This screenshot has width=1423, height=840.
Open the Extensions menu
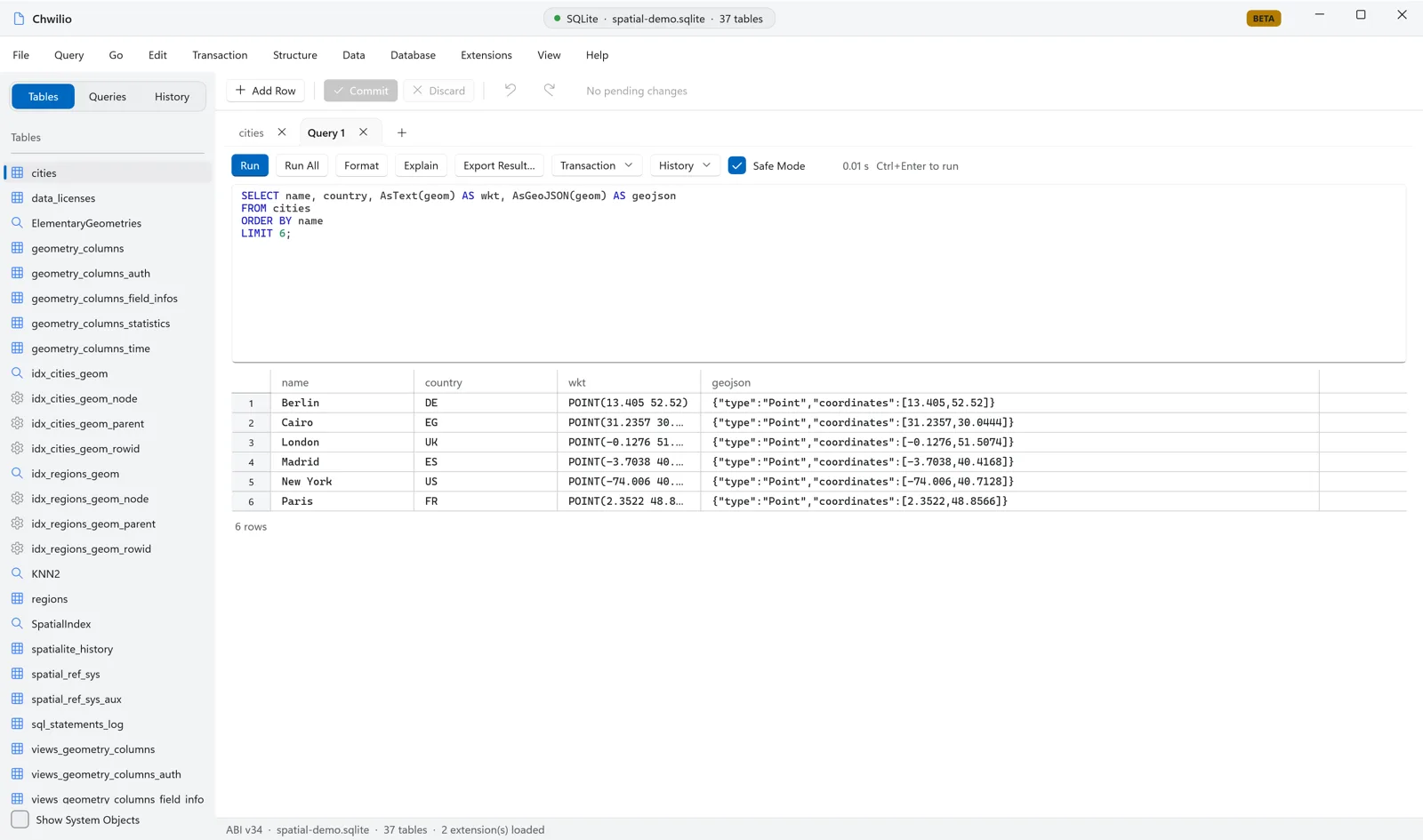(486, 55)
